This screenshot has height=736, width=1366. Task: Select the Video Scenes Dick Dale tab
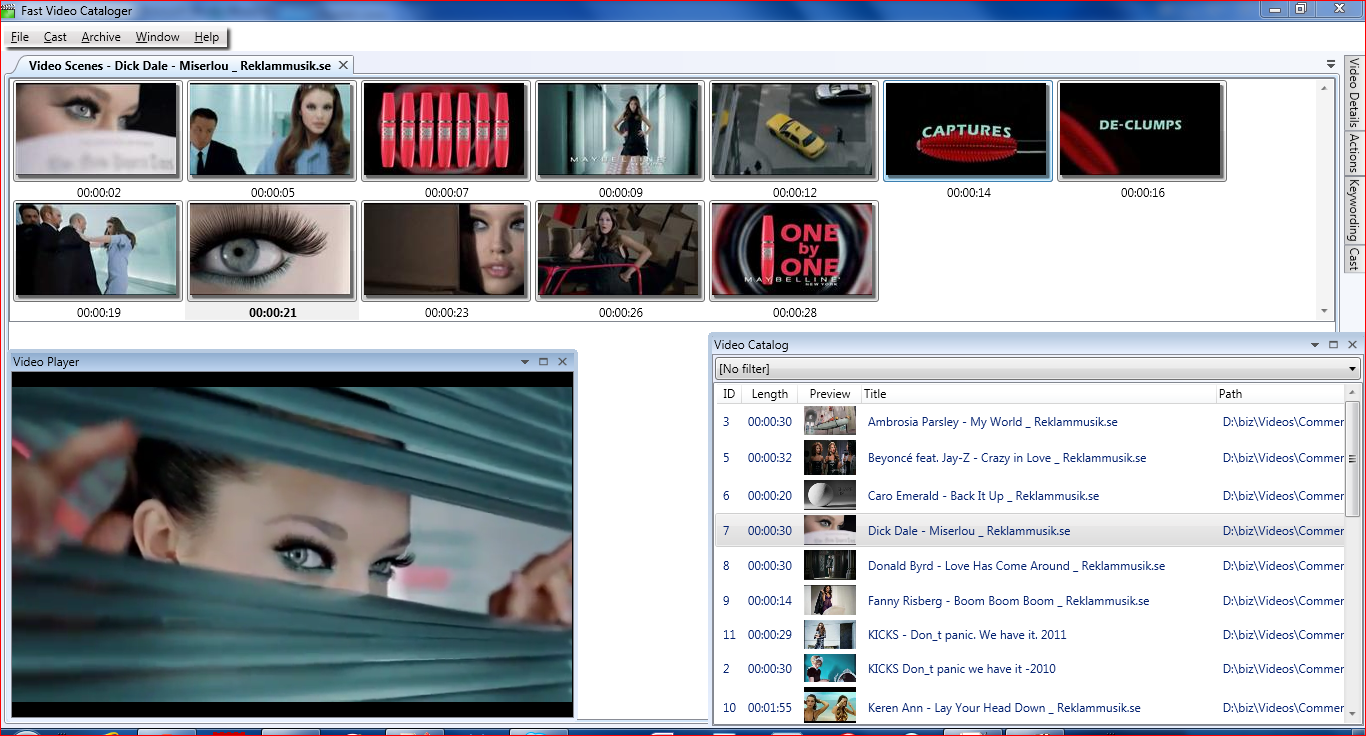(x=180, y=66)
